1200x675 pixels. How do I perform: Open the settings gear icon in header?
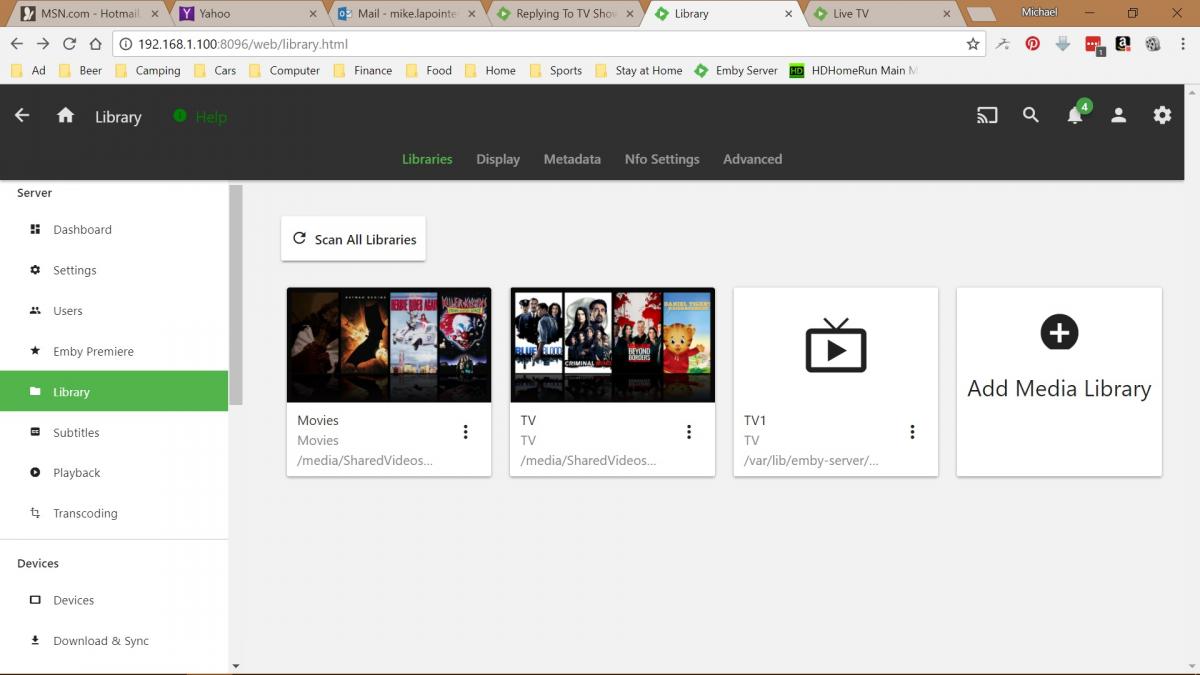[1162, 116]
